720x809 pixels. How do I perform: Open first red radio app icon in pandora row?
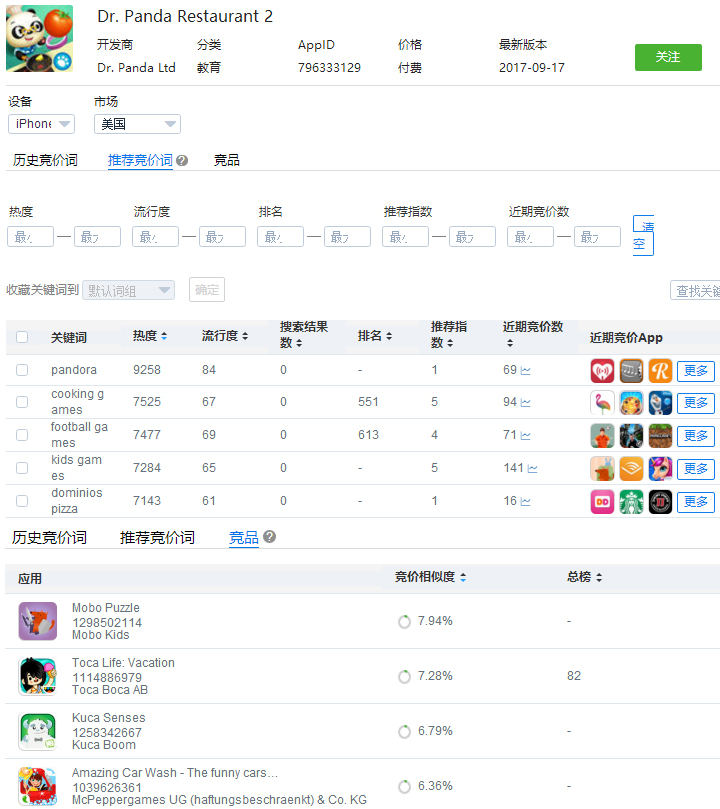click(602, 370)
